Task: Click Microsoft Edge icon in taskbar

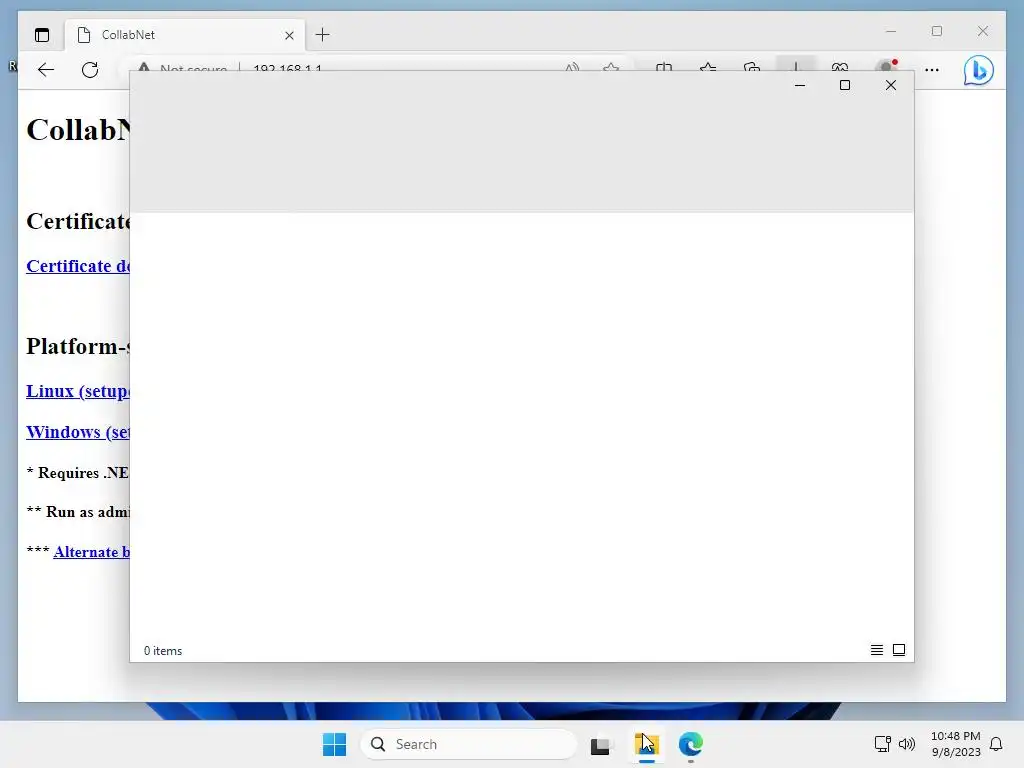Action: coord(690,744)
